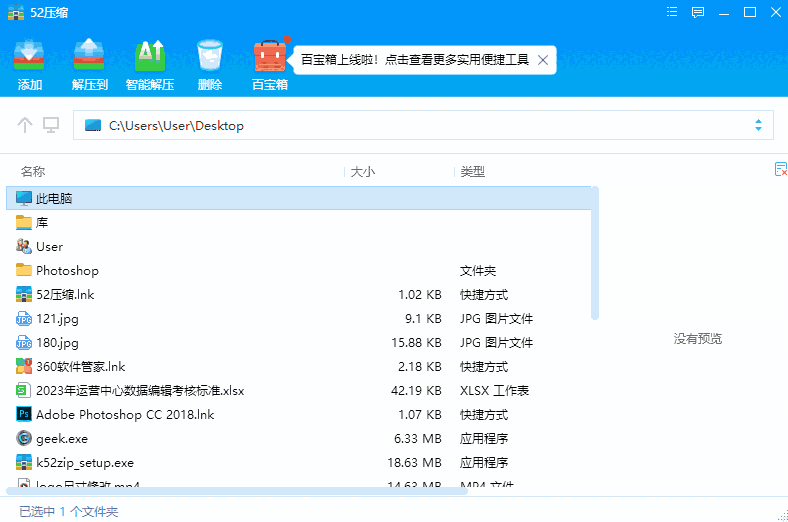Click the 360软件管家 shortcut icon
788x522 pixels.
tap(24, 366)
